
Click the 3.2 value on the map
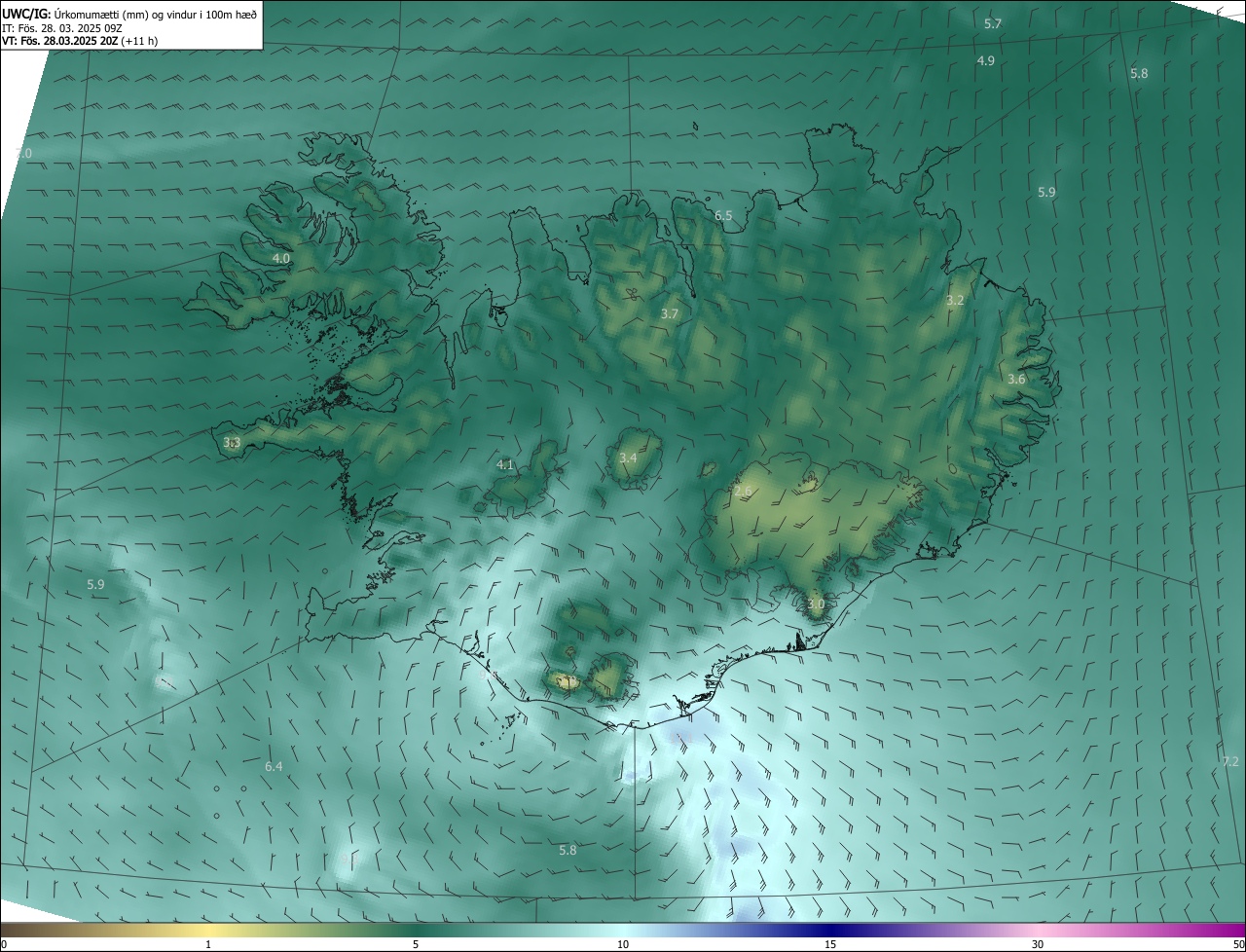955,301
